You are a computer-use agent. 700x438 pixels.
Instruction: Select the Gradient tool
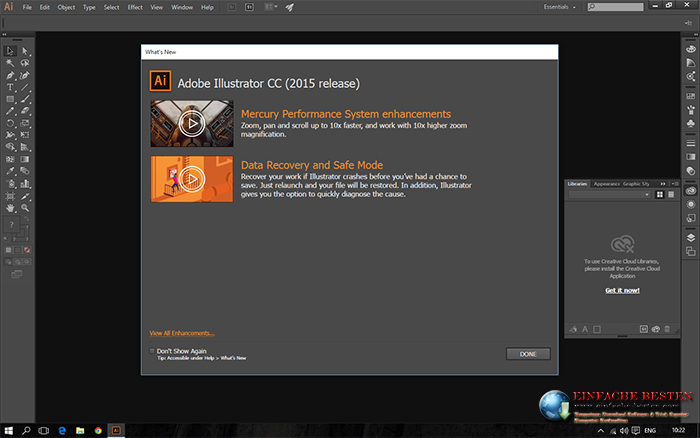(x=25, y=159)
